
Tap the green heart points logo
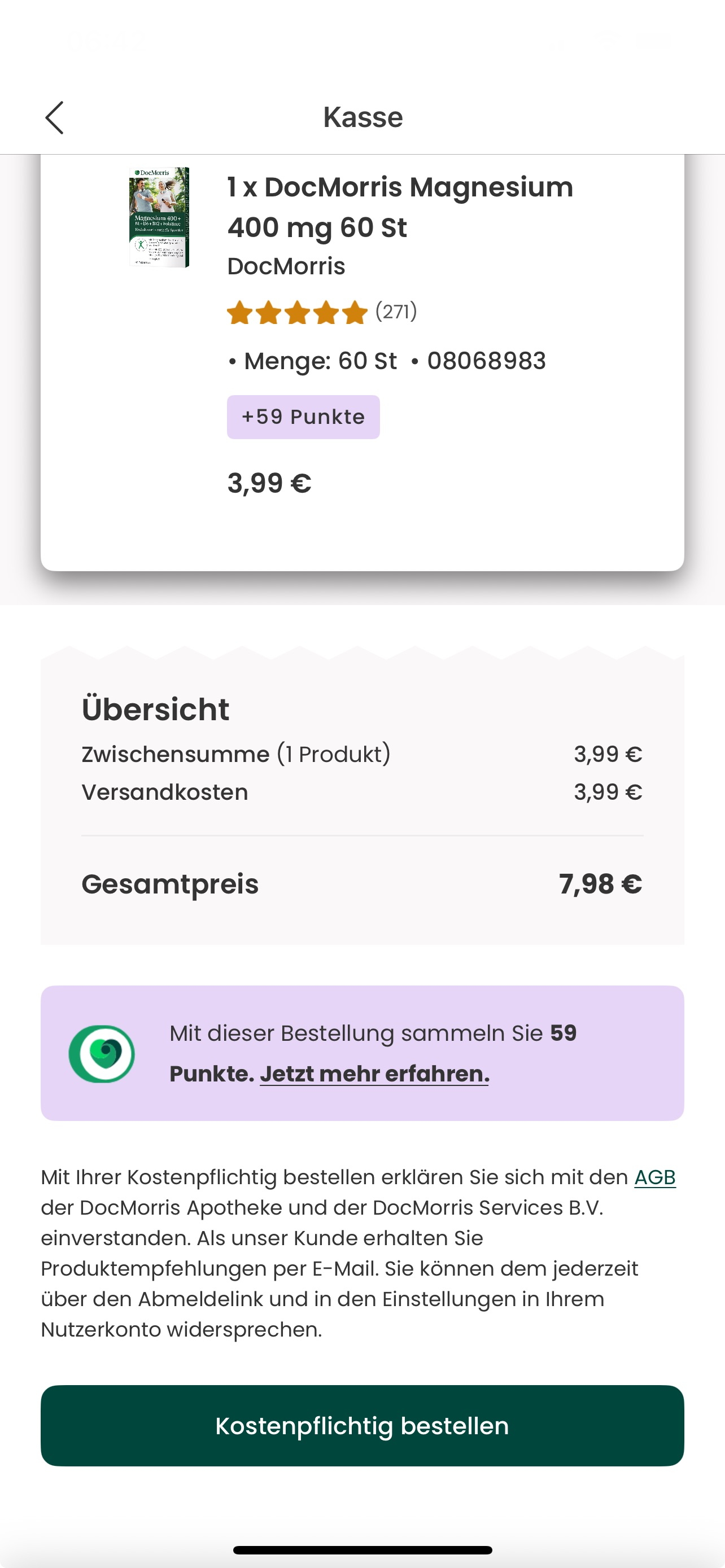[x=102, y=1054]
